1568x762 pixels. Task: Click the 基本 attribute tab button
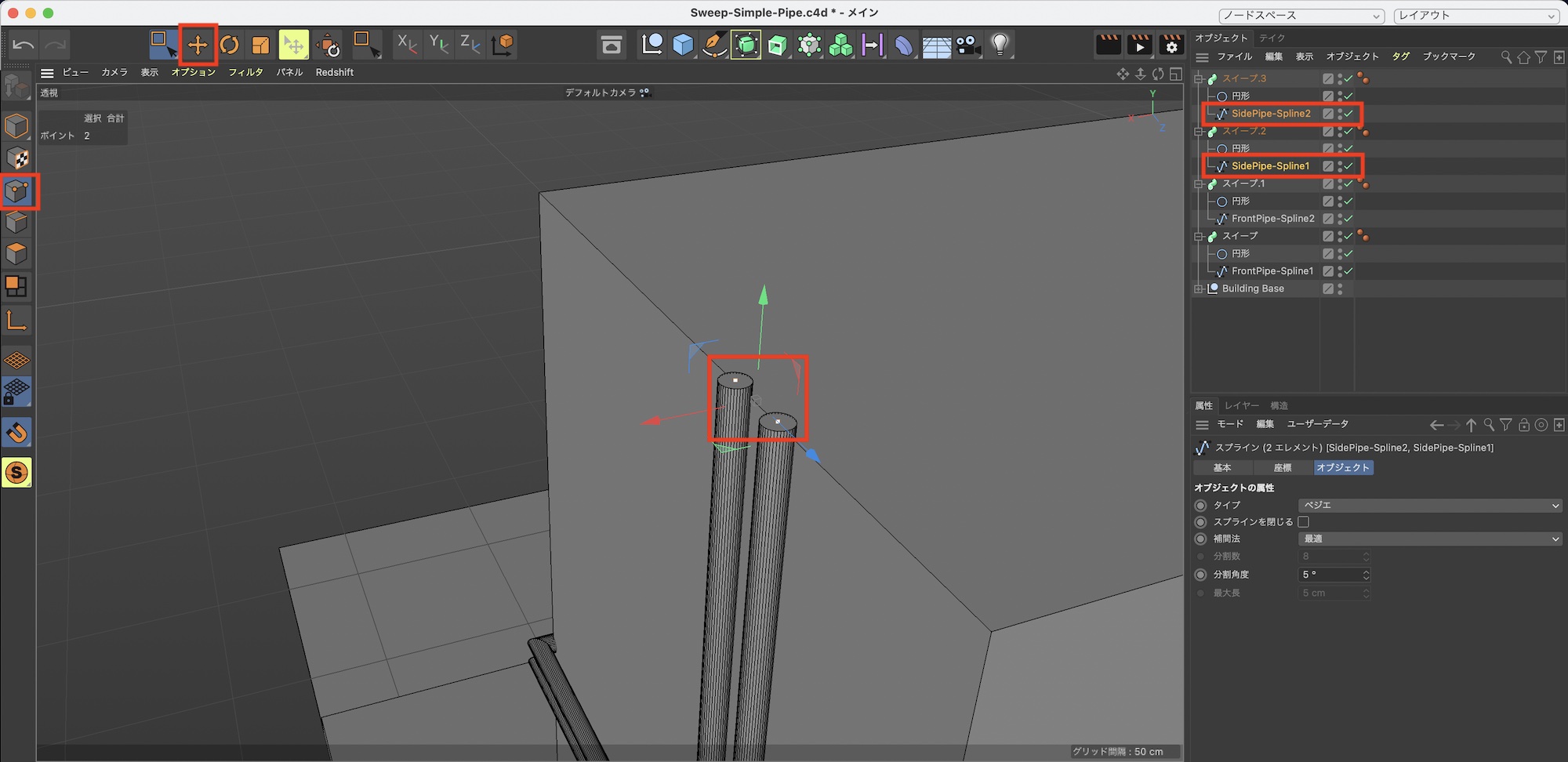pyautogui.click(x=1222, y=468)
